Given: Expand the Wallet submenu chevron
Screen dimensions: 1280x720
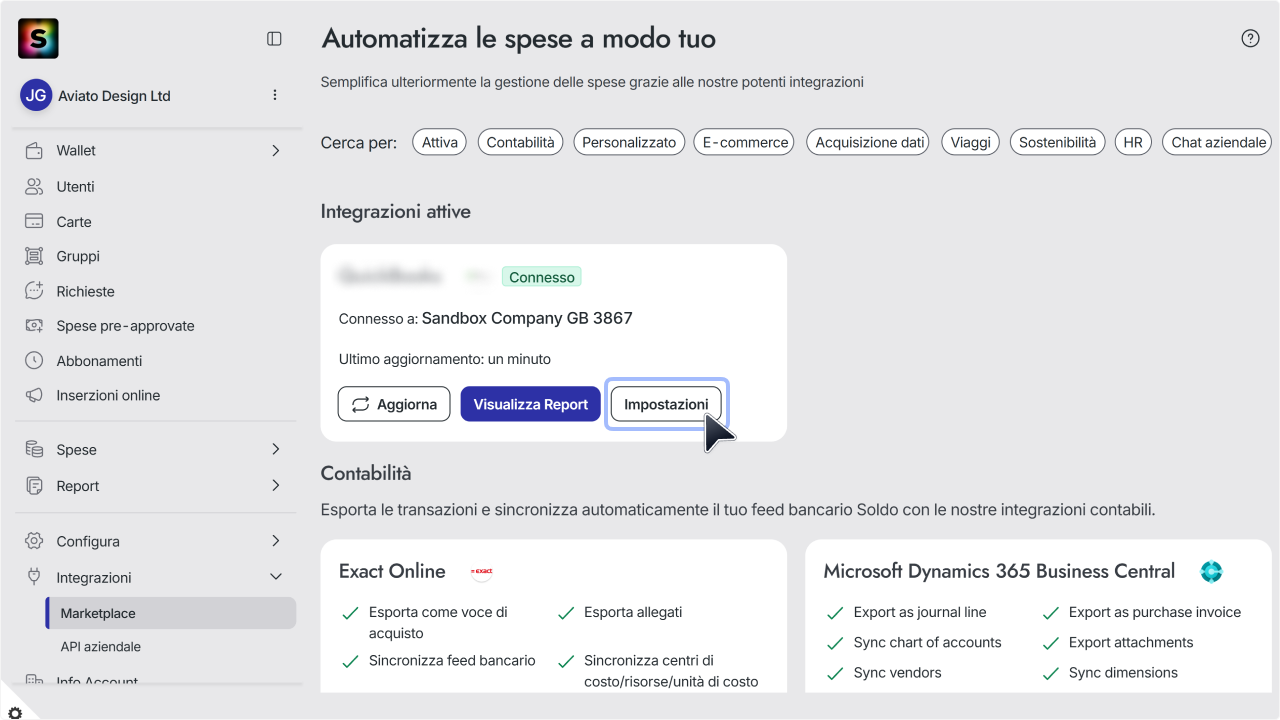Looking at the screenshot, I should pos(276,151).
